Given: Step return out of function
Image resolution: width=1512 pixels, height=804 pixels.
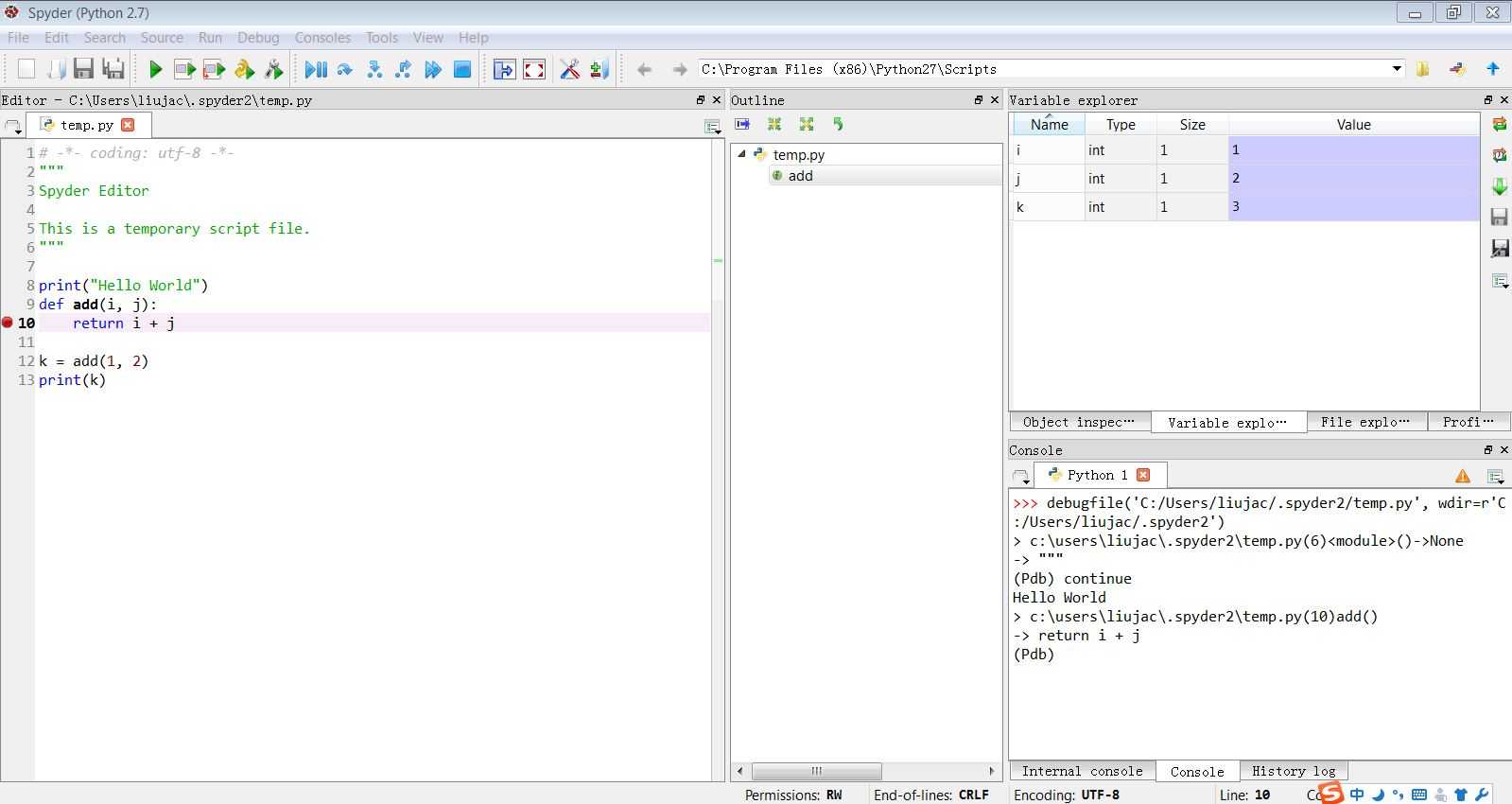Looking at the screenshot, I should 404,69.
